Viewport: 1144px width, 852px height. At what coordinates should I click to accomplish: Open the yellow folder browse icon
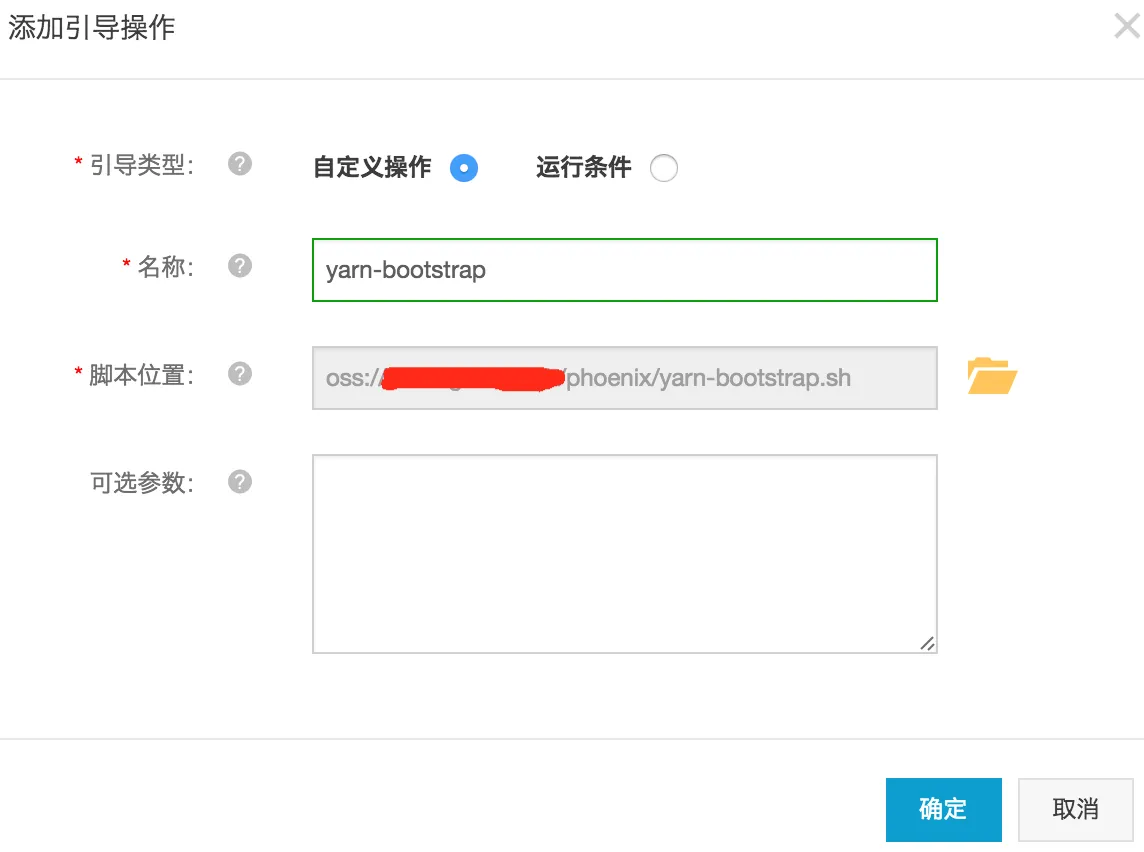[992, 376]
